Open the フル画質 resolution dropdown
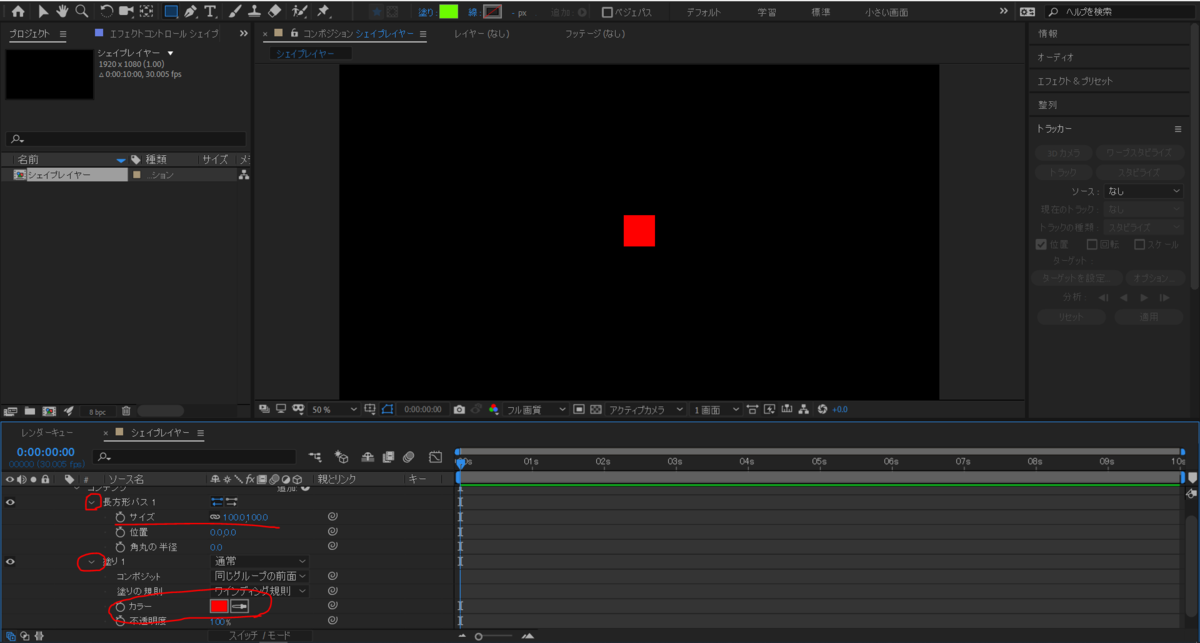1200x643 pixels. pyautogui.click(x=537, y=409)
